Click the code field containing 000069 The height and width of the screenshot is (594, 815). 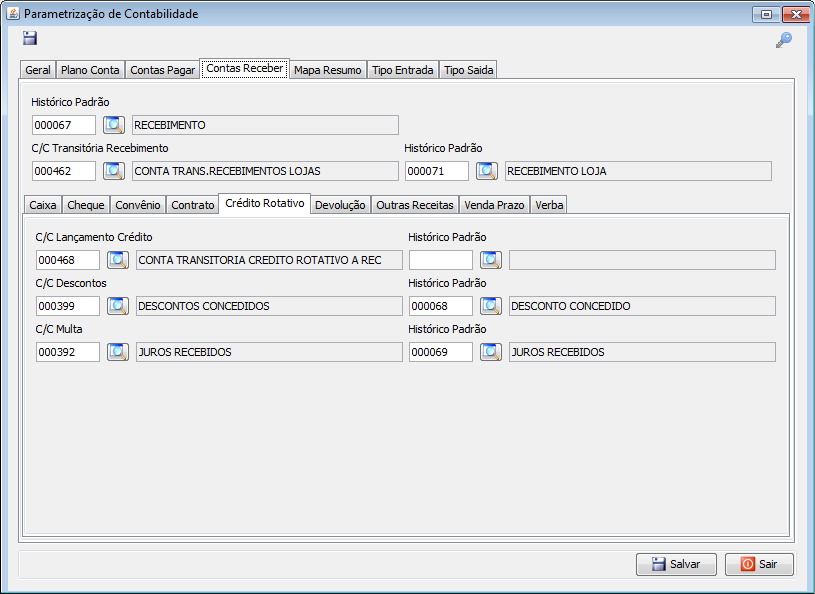tap(441, 352)
